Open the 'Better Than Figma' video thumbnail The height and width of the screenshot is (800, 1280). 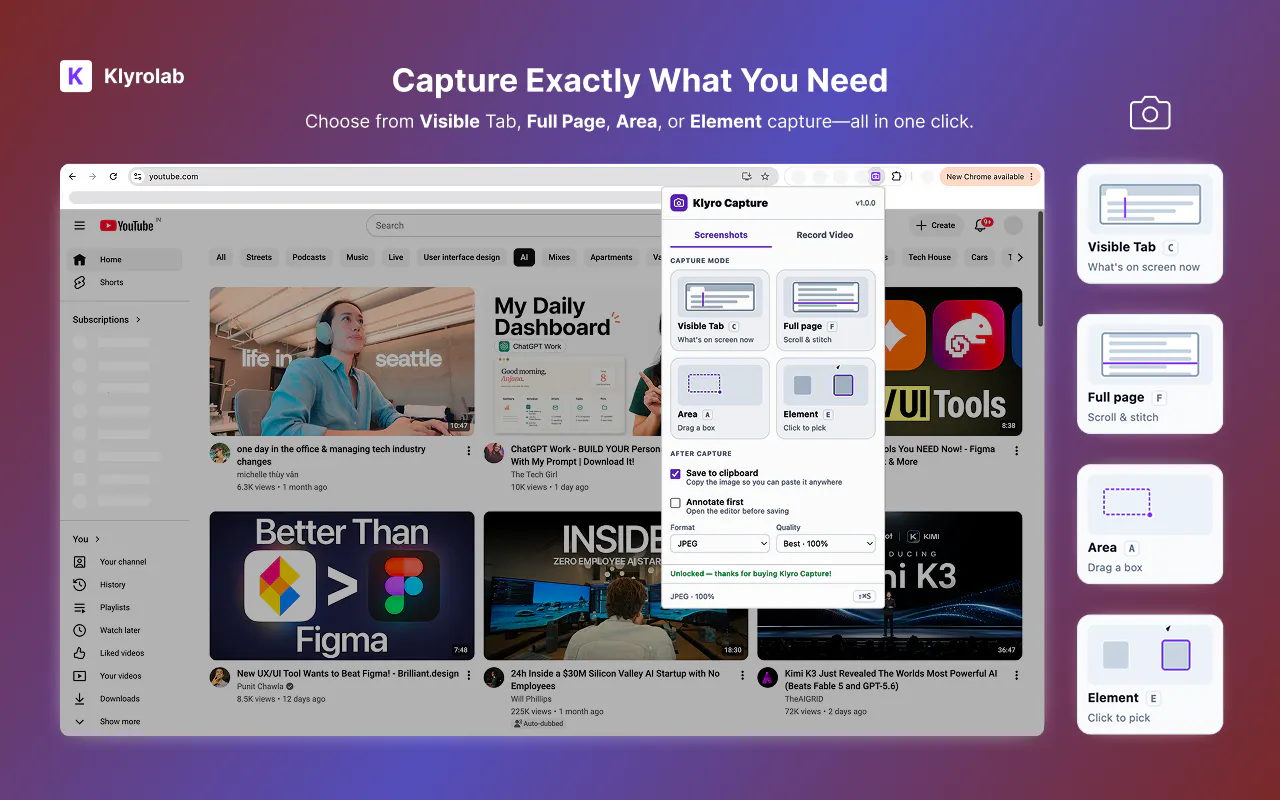pos(342,586)
